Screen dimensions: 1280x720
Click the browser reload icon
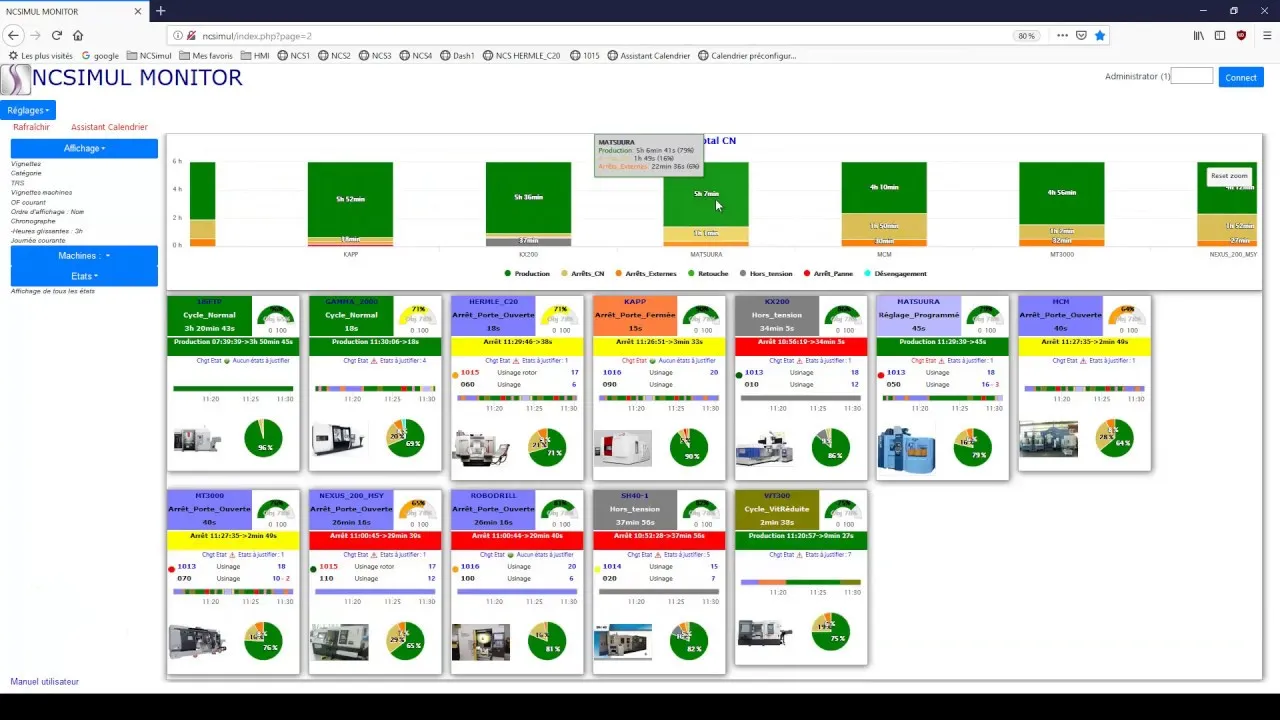click(x=57, y=36)
